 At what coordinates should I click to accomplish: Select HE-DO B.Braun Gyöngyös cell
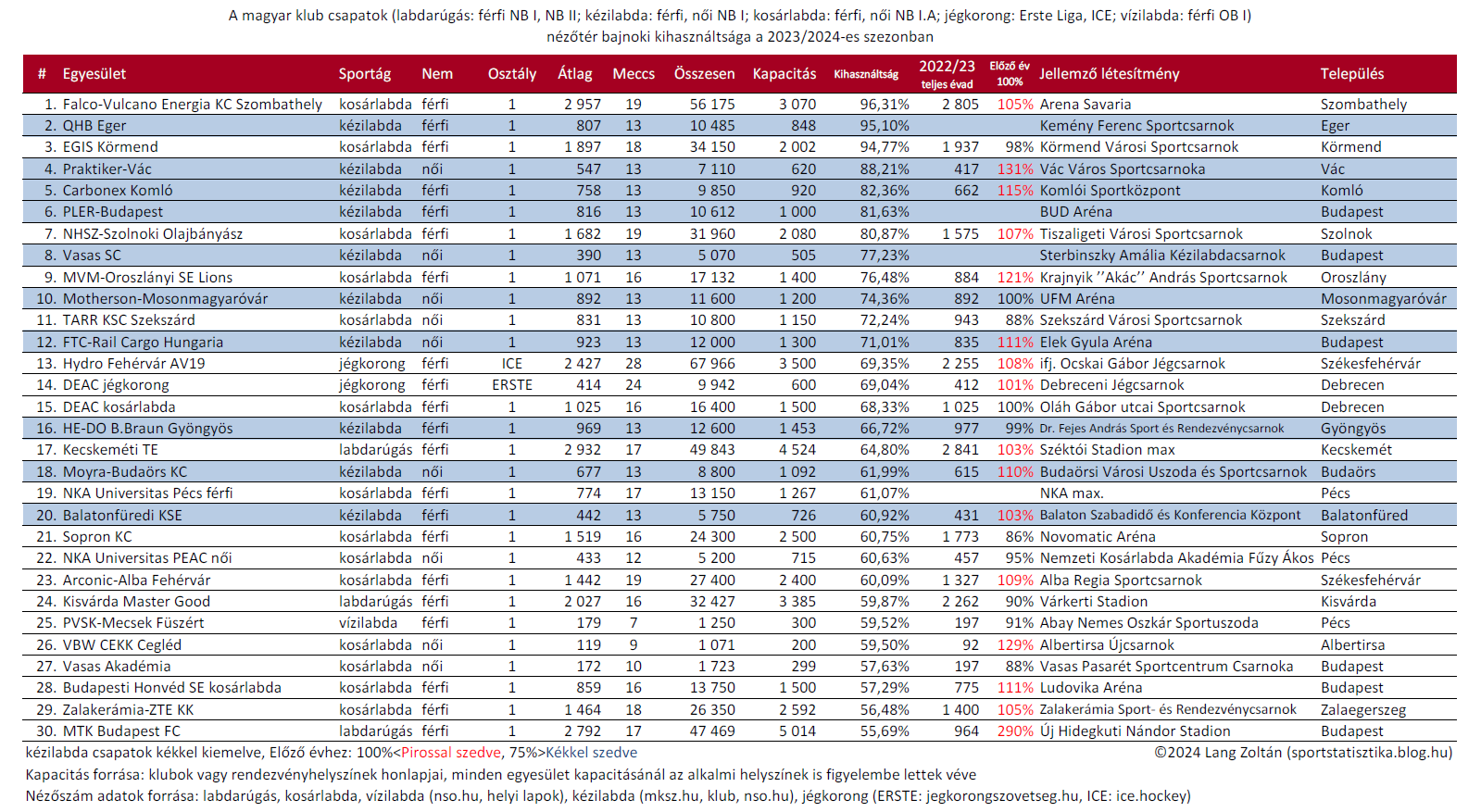pyautogui.click(x=147, y=429)
